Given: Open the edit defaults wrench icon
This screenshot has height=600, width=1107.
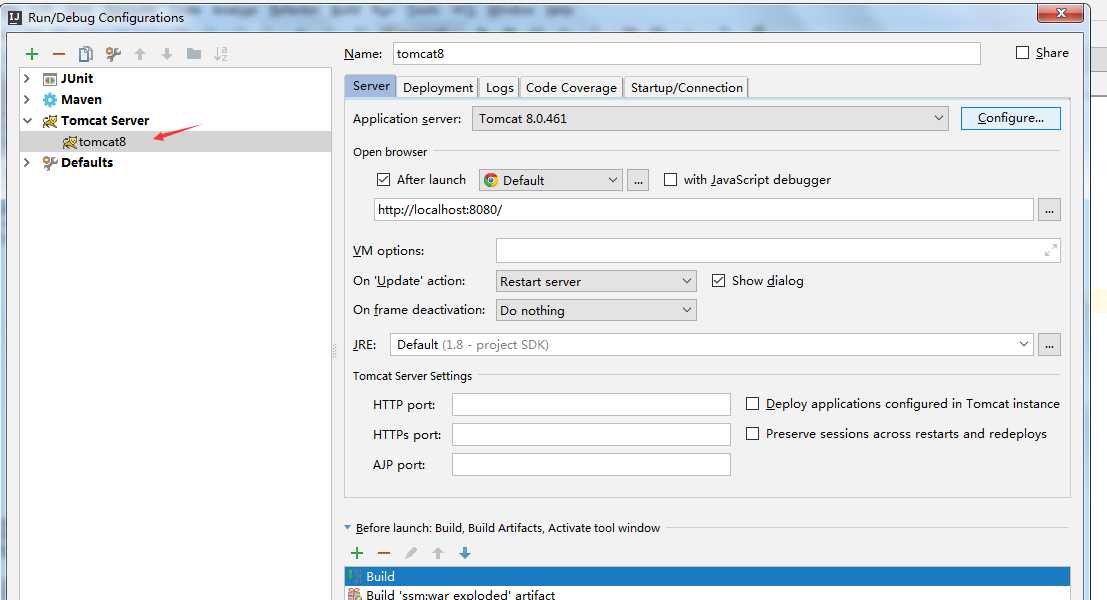Looking at the screenshot, I should [x=113, y=54].
